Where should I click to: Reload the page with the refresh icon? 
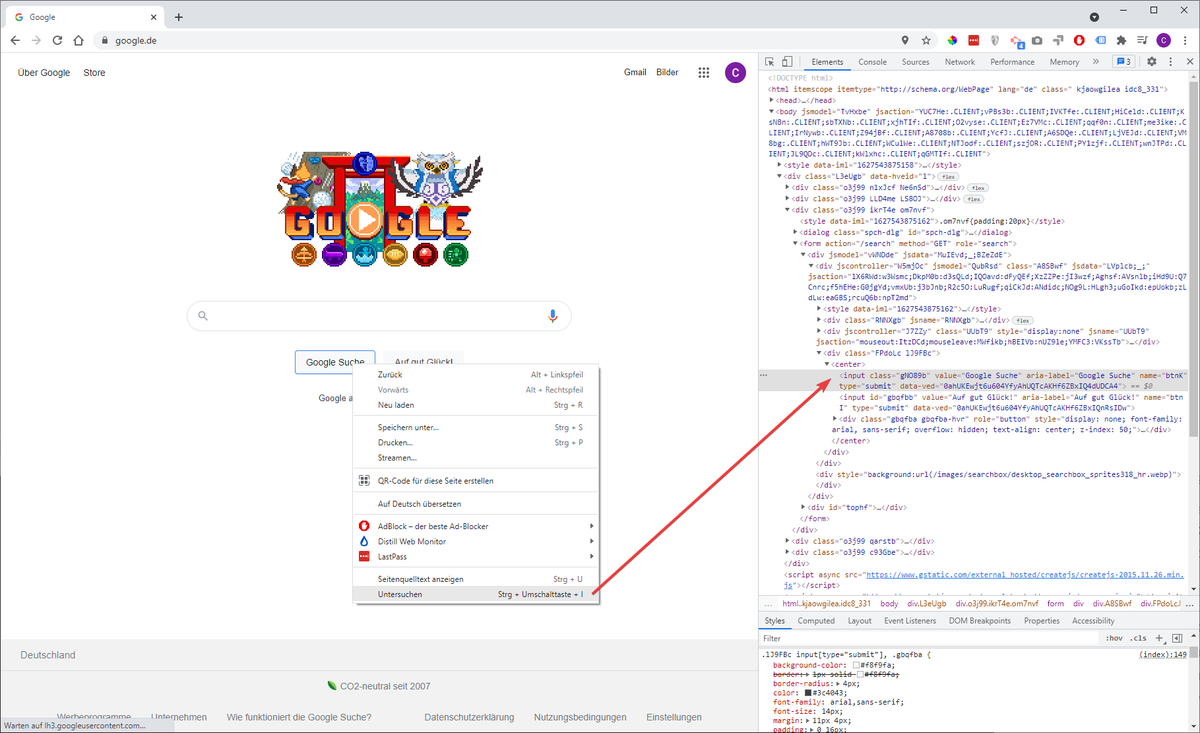58,41
